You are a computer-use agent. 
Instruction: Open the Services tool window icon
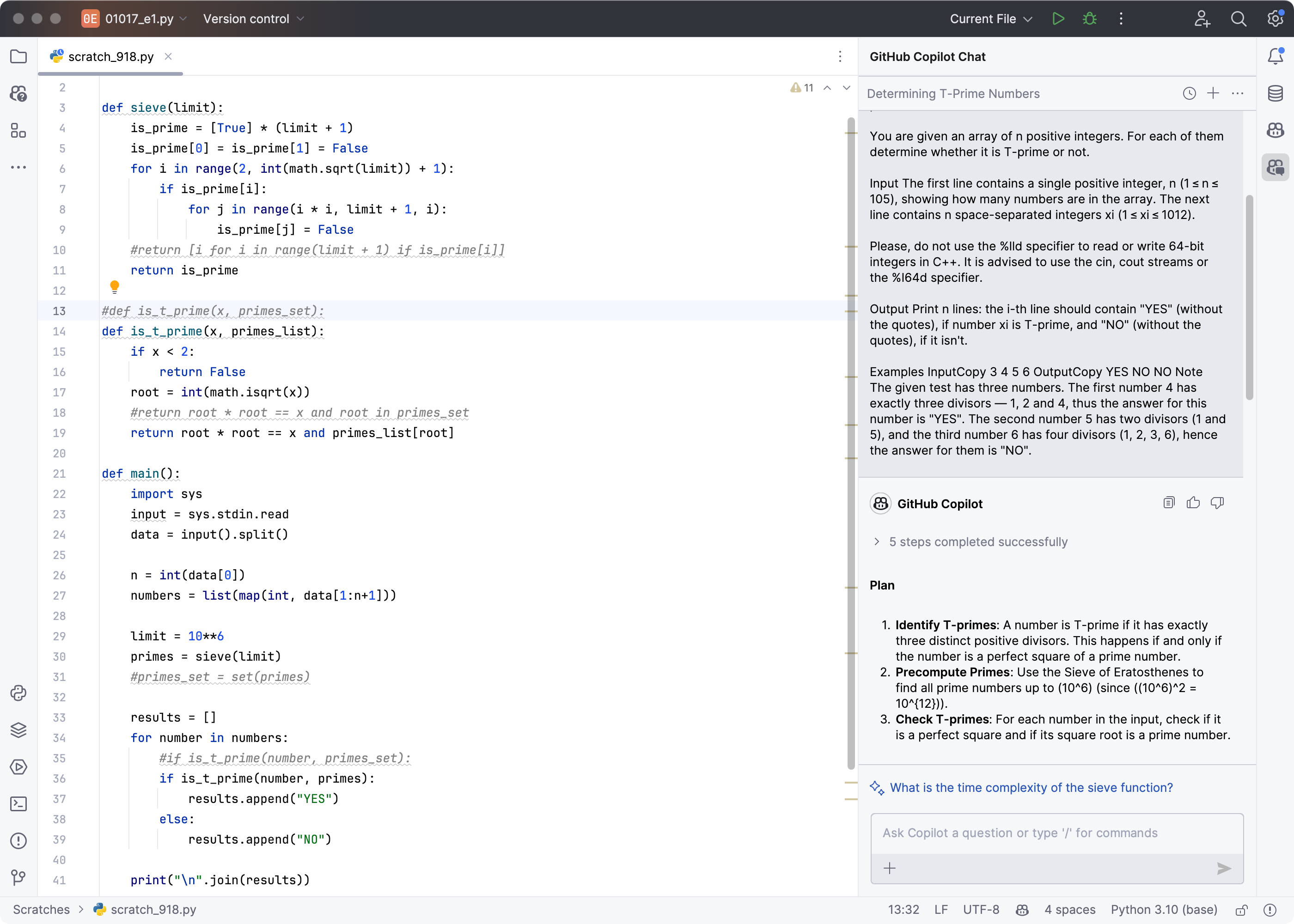tap(19, 767)
